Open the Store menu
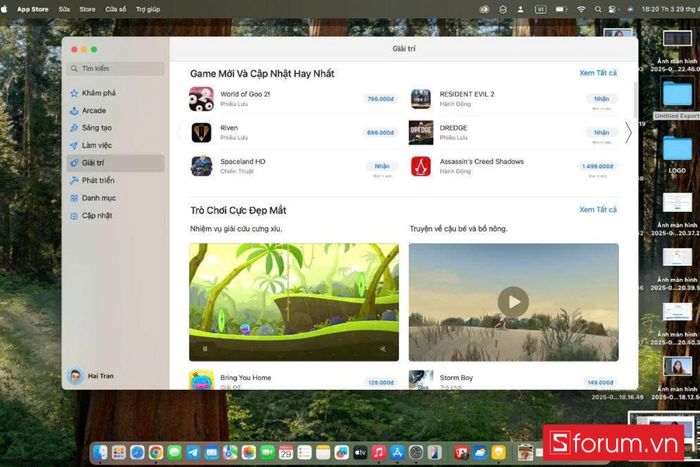 pos(87,9)
